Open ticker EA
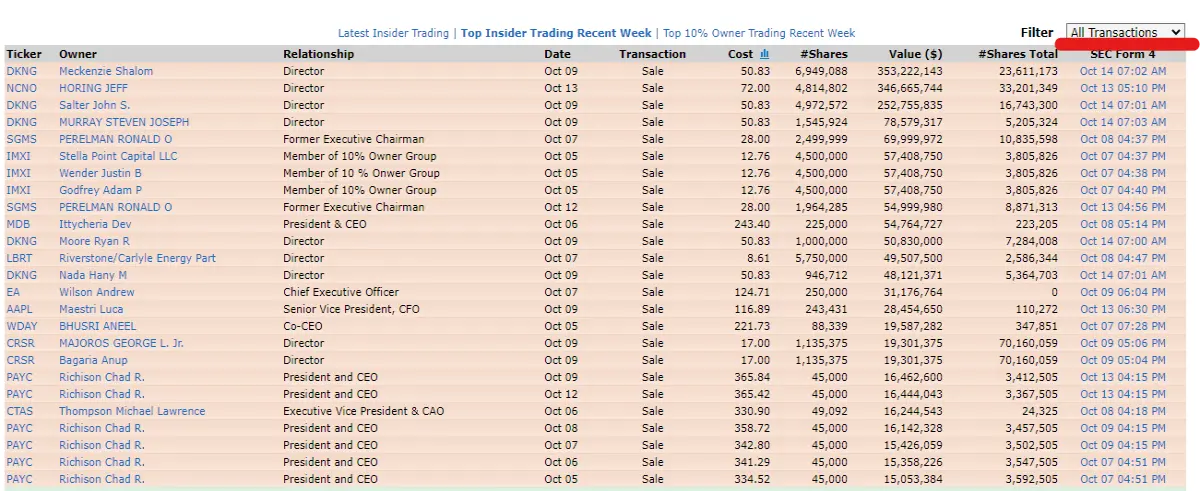 tap(13, 292)
